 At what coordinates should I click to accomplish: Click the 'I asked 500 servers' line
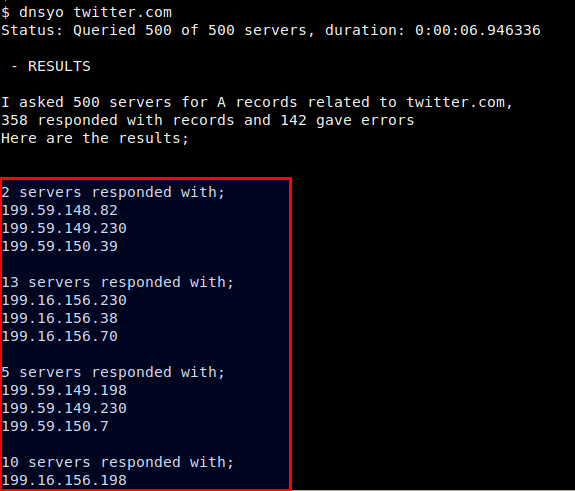257,102
